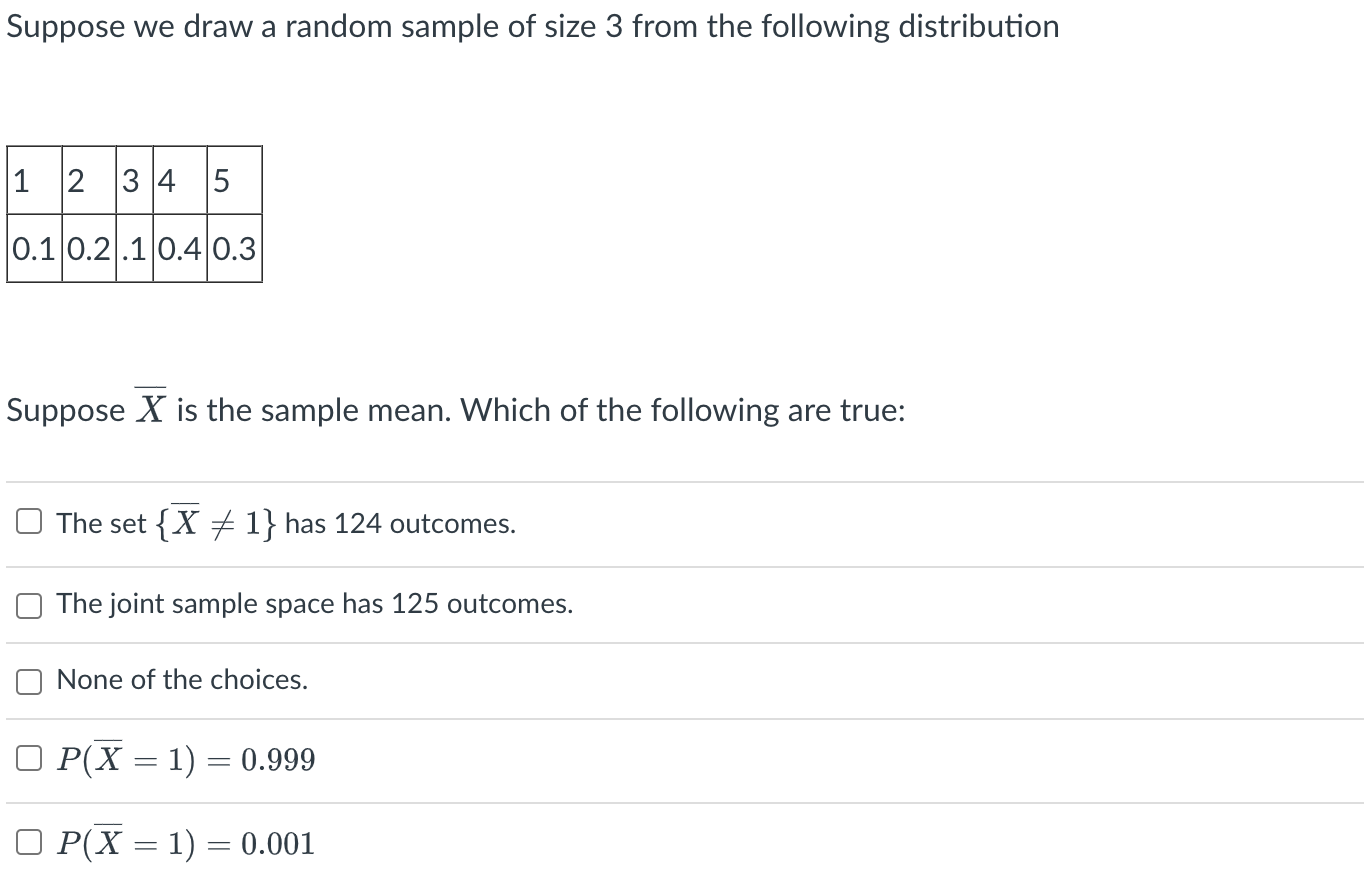
Task: Click the None of the choices label
Action: pyautogui.click(x=181, y=680)
